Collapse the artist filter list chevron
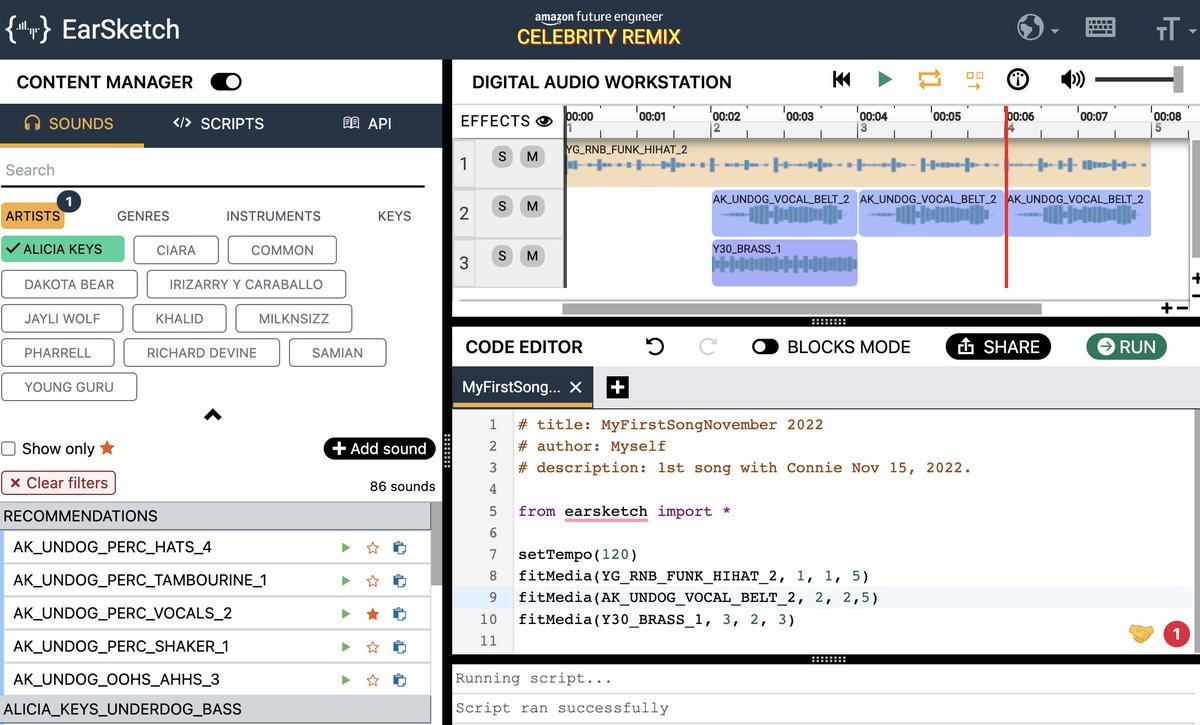 pyautogui.click(x=213, y=415)
